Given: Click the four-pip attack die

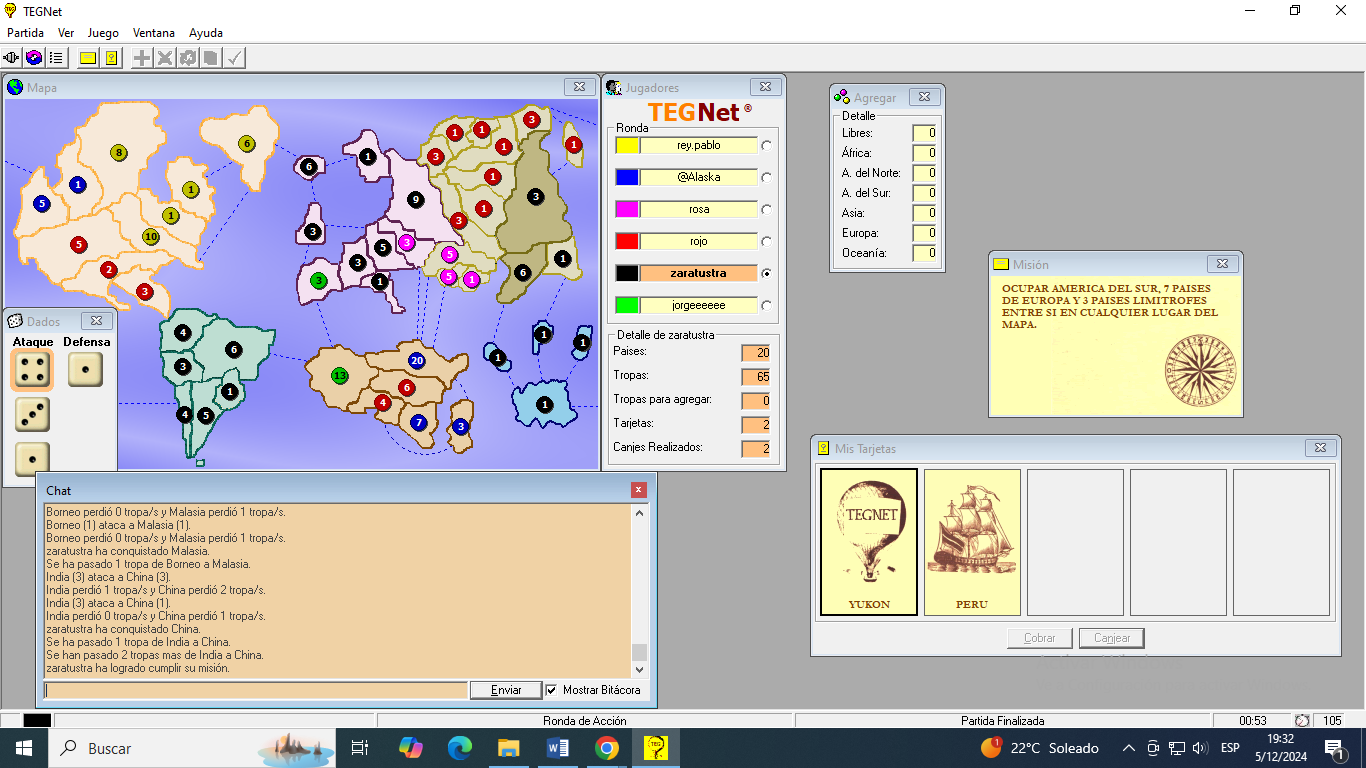Looking at the screenshot, I should [x=32, y=369].
